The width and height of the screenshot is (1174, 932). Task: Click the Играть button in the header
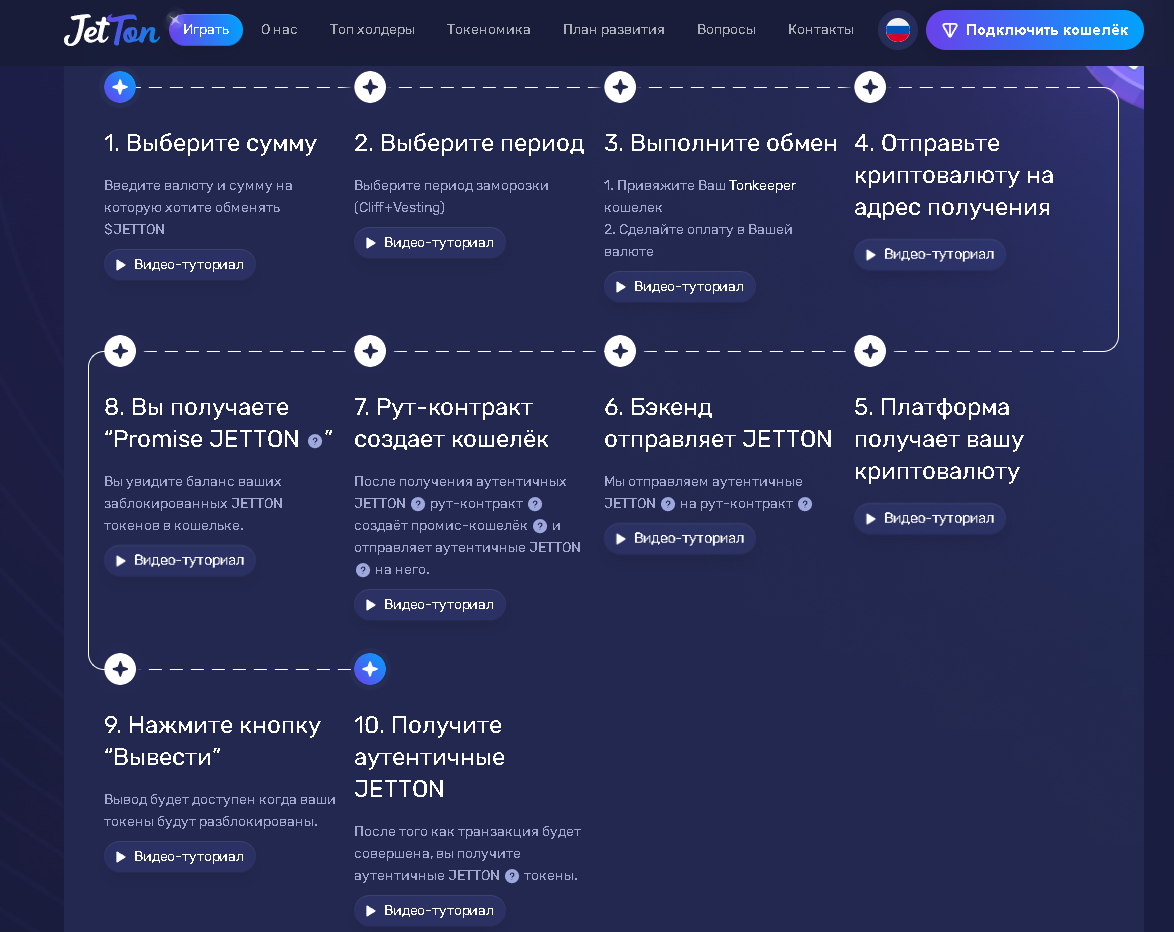pyautogui.click(x=206, y=30)
